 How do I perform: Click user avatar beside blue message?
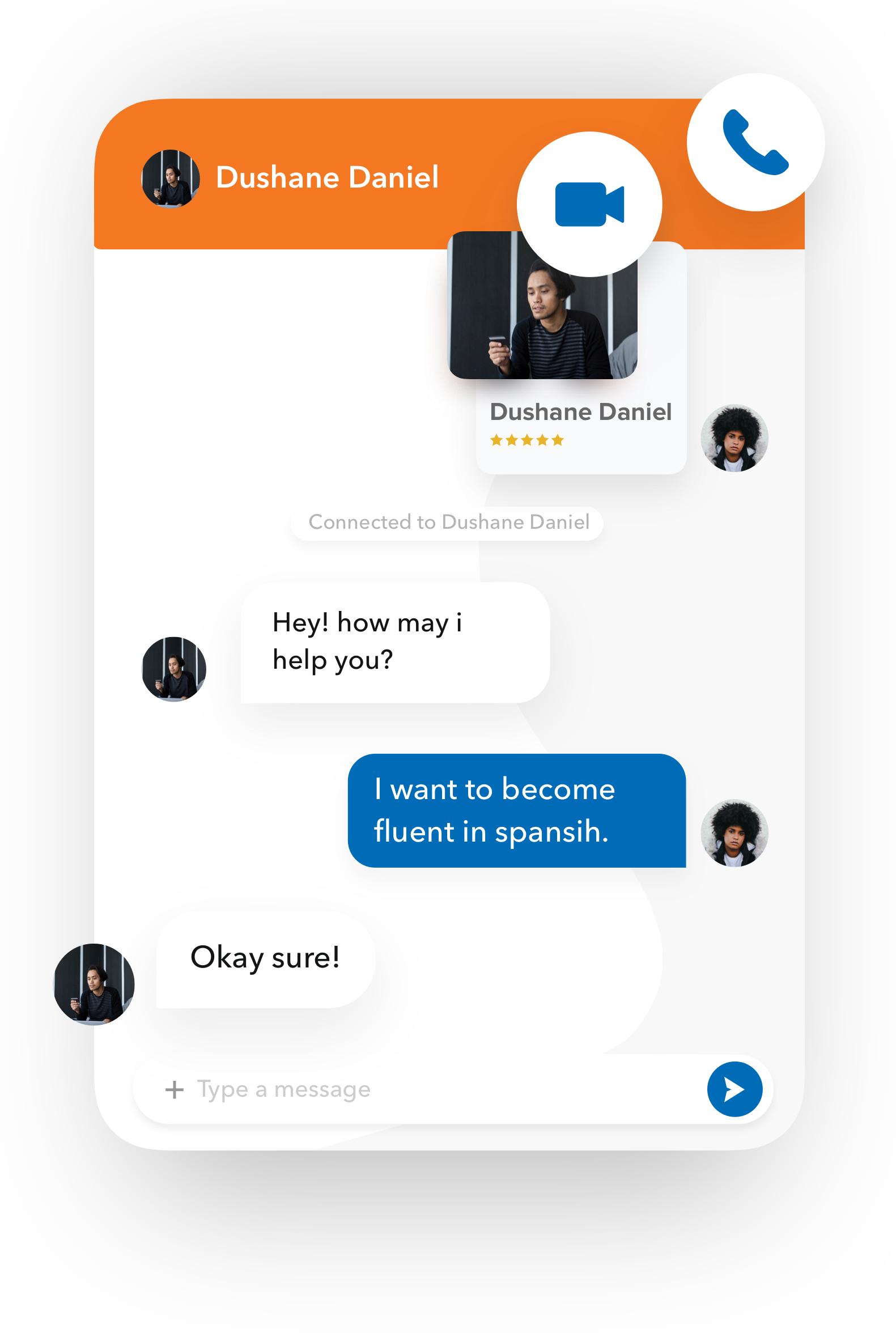(734, 833)
